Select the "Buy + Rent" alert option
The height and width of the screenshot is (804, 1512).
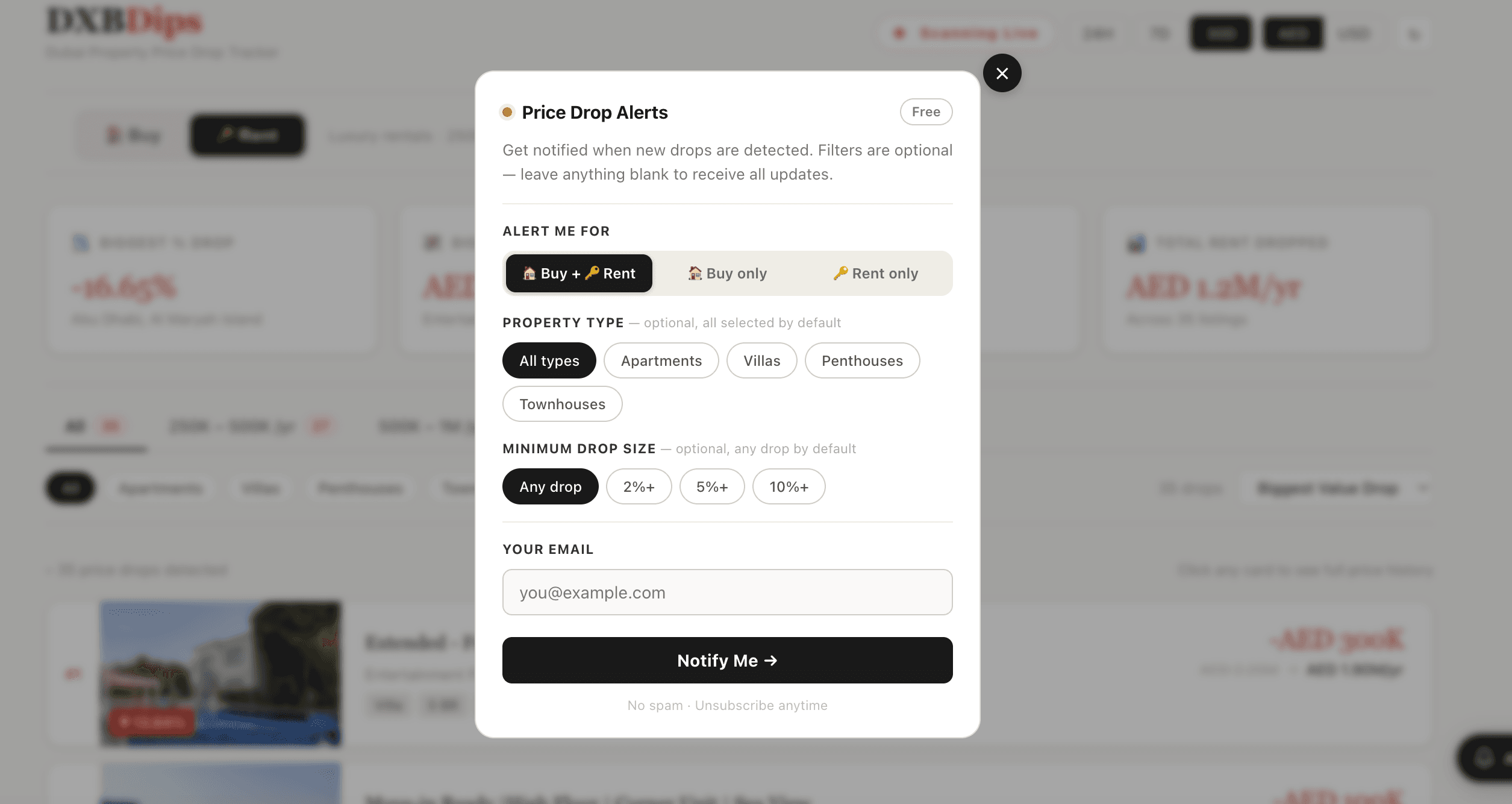(578, 273)
